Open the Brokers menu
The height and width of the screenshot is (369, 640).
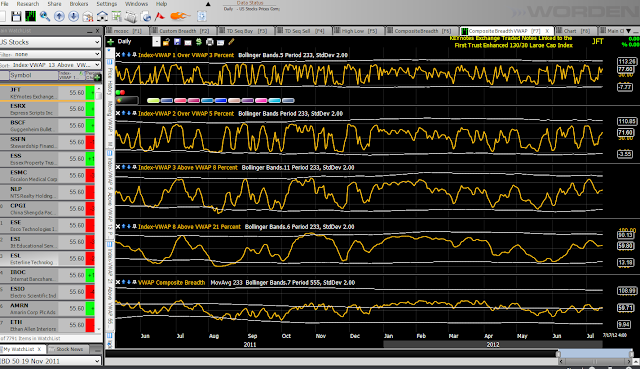[79, 4]
